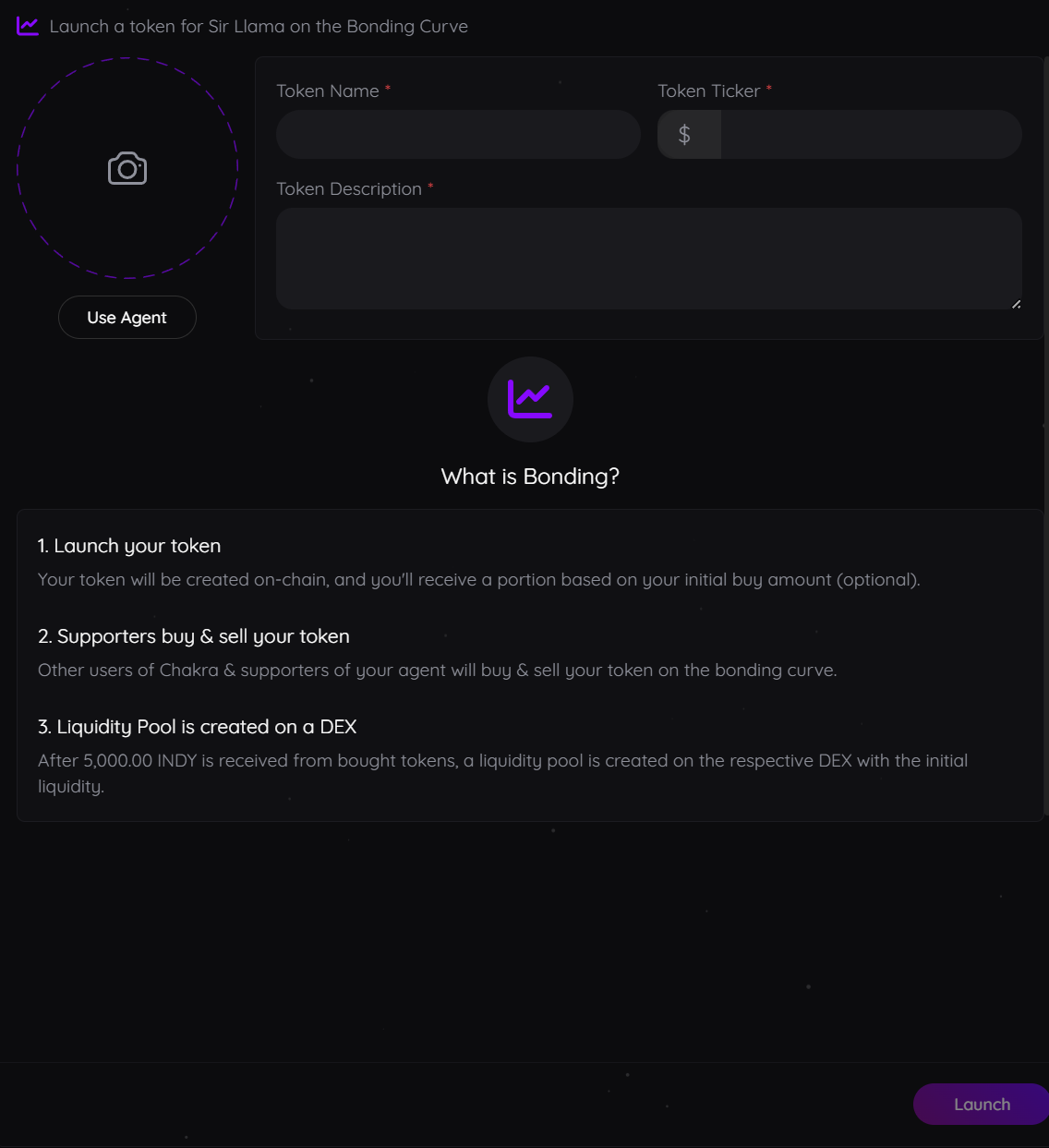The image size is (1049, 1148).
Task: Click the 'Your token will be created on-chain' text
Action: click(478, 580)
